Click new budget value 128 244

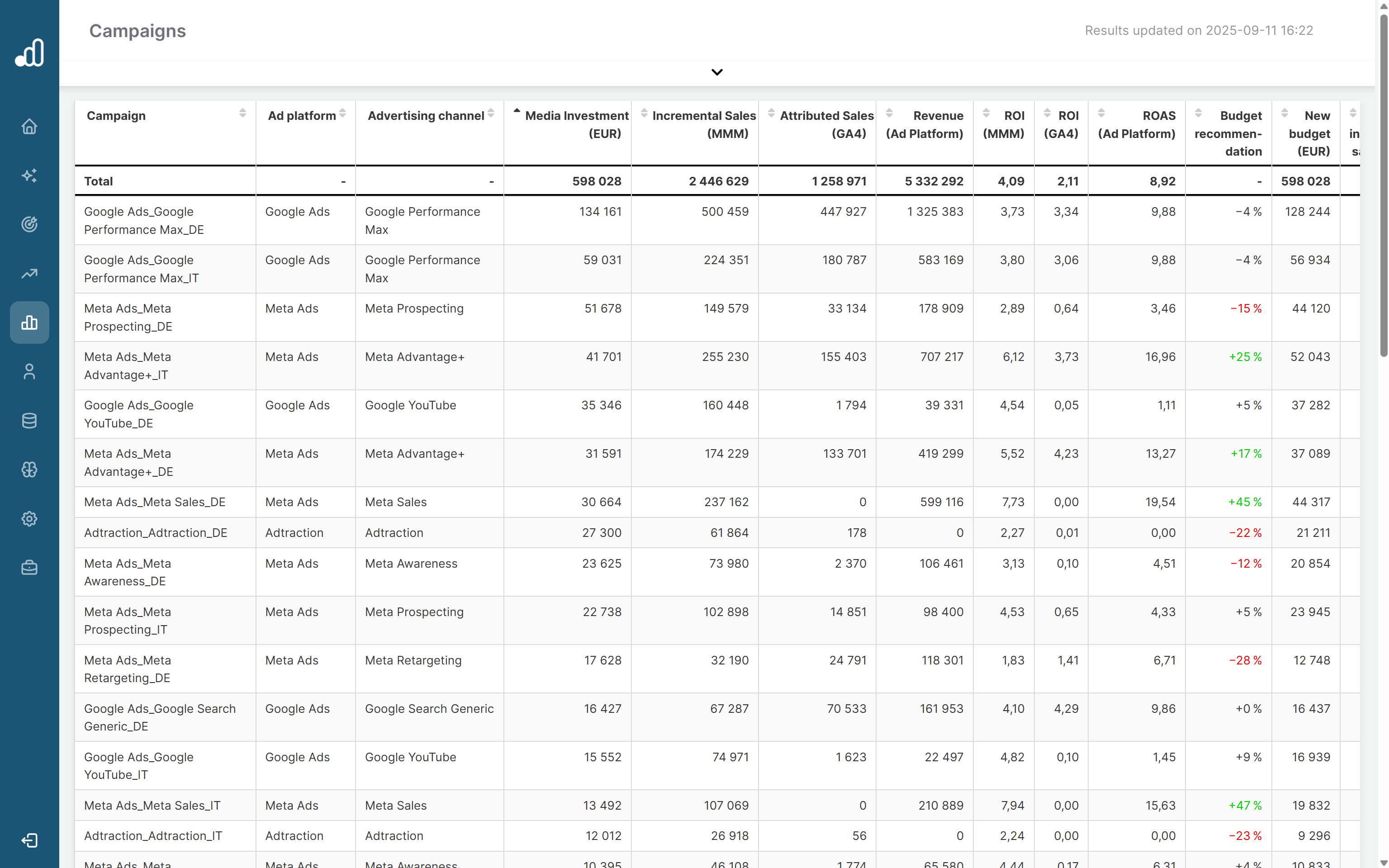tap(1308, 212)
